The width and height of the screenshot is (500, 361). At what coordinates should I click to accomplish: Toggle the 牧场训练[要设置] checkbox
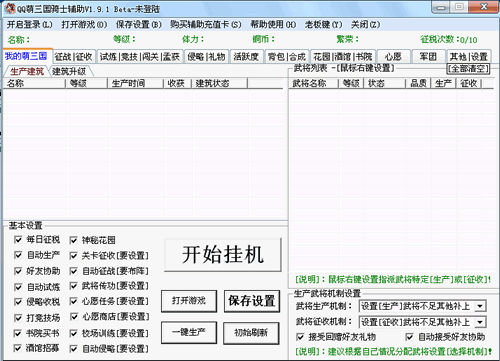click(74, 333)
